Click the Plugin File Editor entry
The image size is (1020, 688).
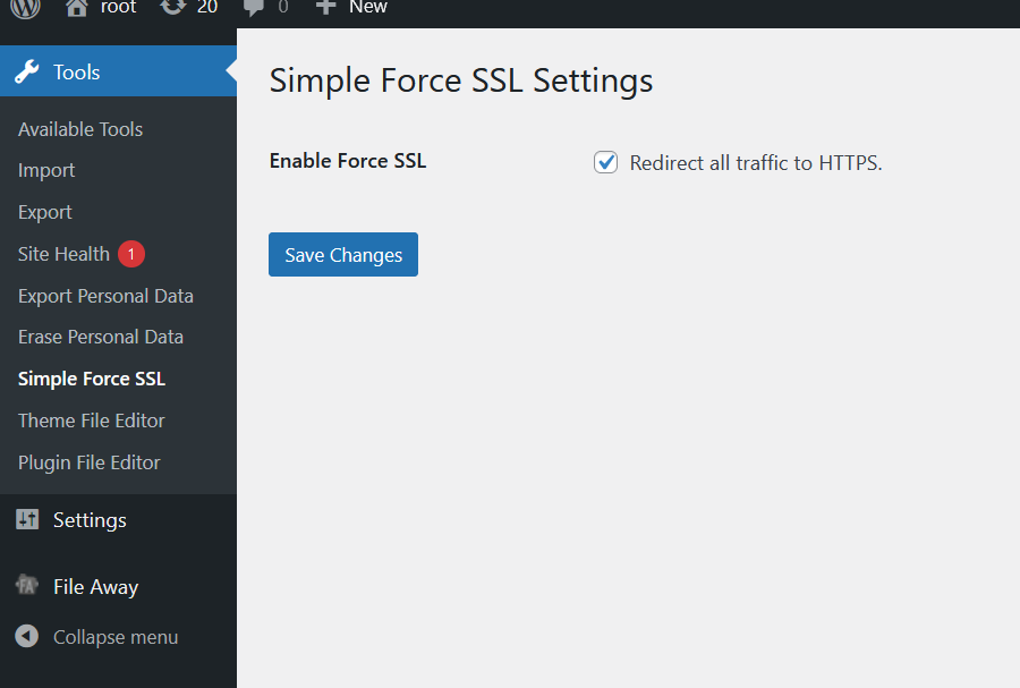[89, 462]
